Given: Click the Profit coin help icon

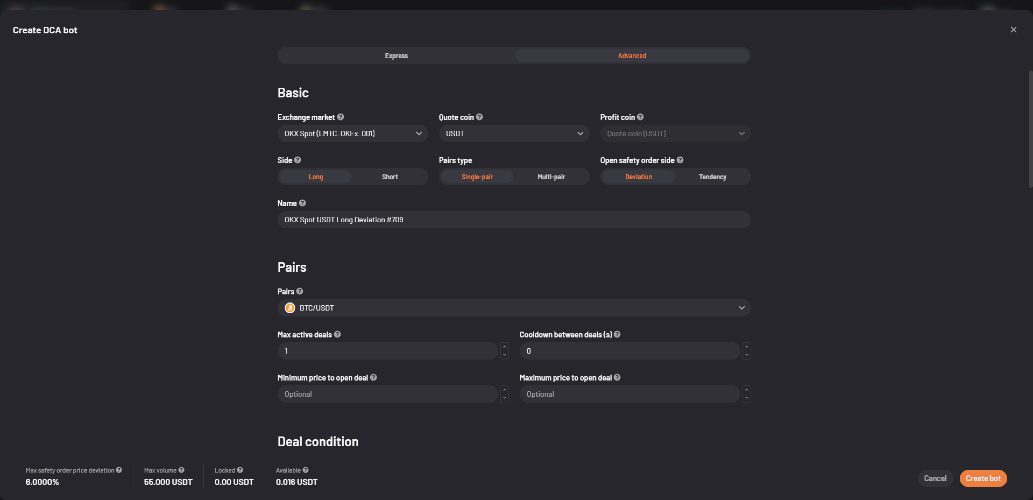Looking at the screenshot, I should click(x=640, y=117).
